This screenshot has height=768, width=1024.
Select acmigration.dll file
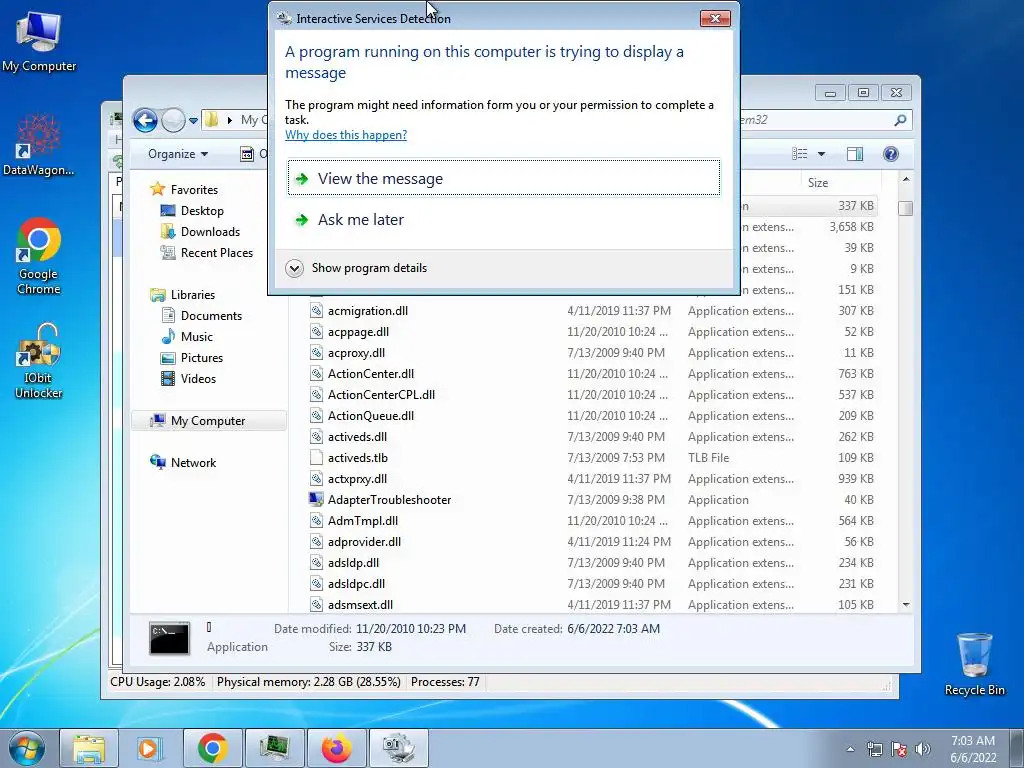coord(592,311)
